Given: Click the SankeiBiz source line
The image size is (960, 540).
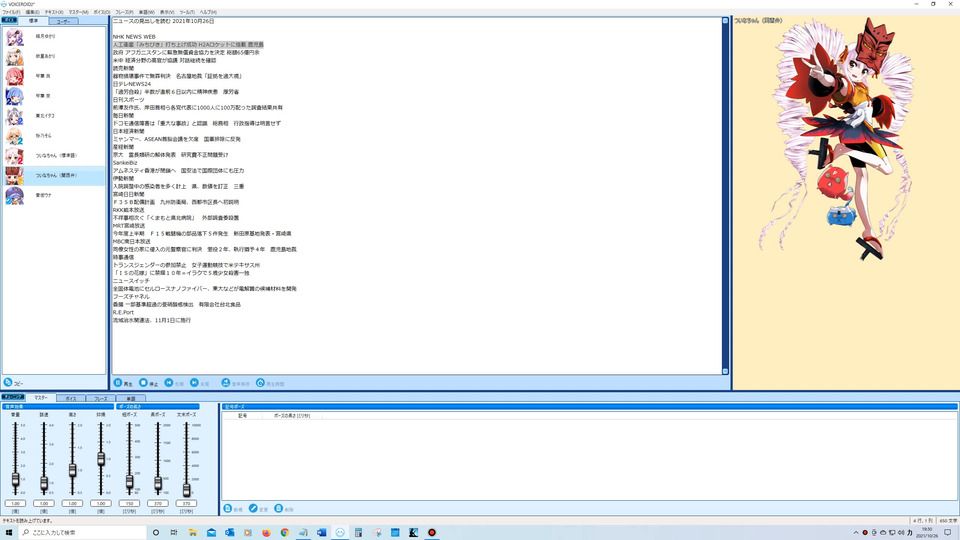Looking at the screenshot, I should pyautogui.click(x=125, y=163).
